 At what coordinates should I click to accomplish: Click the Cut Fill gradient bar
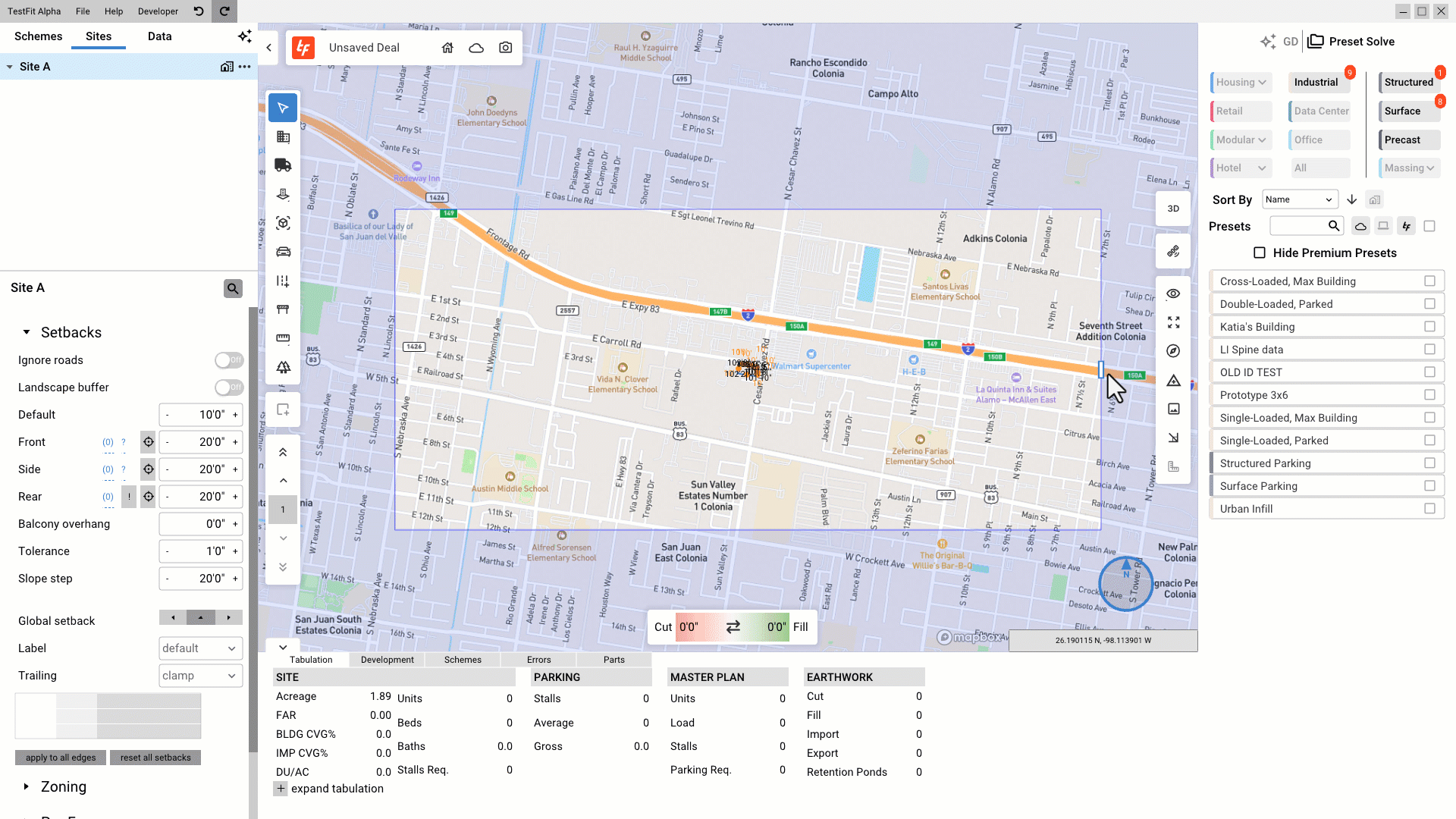tap(732, 627)
